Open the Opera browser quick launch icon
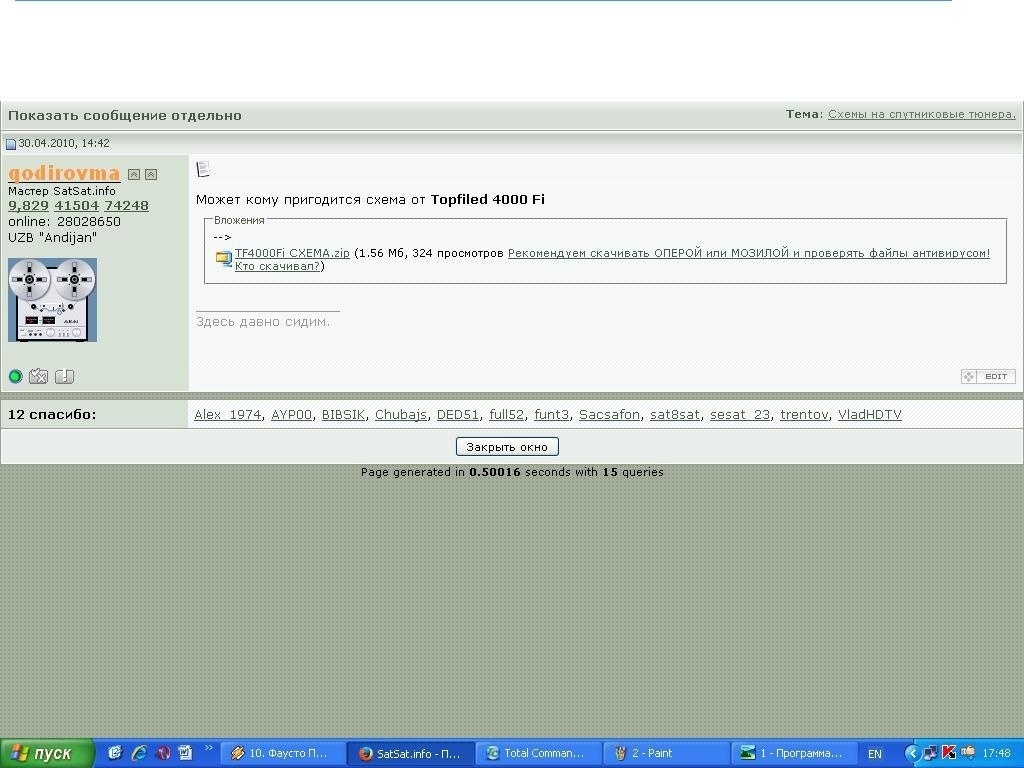The image size is (1024, 768). [x=163, y=753]
